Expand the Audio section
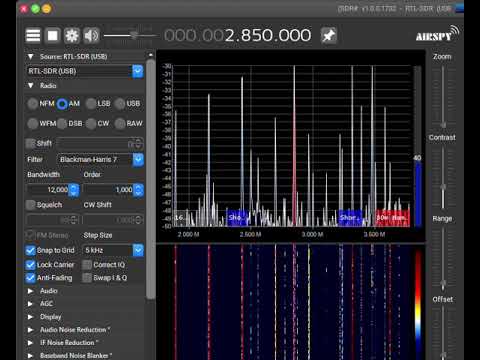This screenshot has height=360, width=480. [30, 291]
